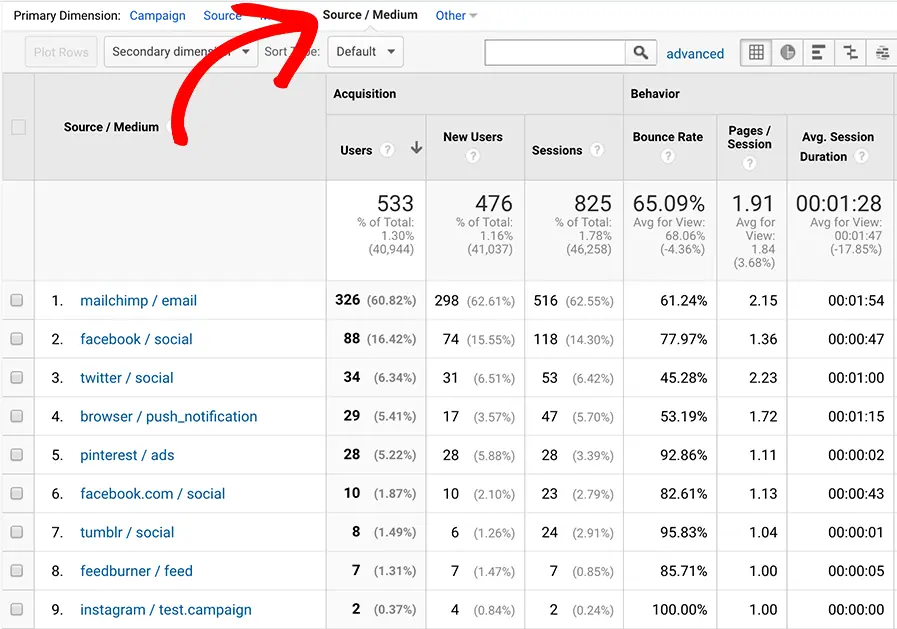Open twitter / social source link
This screenshot has height=629, width=897.
[126, 378]
